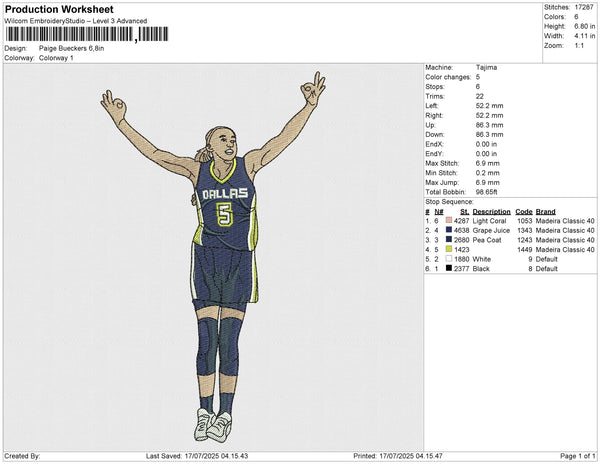
Task: Click the 'St.' column header
Action: [x=465, y=212]
